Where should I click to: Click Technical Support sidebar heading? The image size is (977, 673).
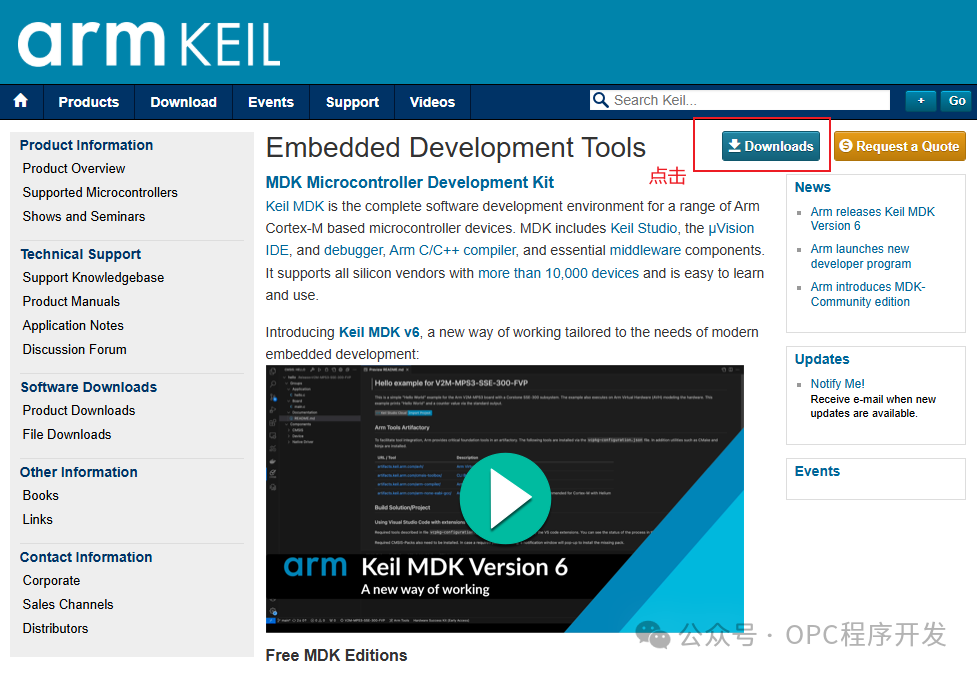tap(80, 254)
